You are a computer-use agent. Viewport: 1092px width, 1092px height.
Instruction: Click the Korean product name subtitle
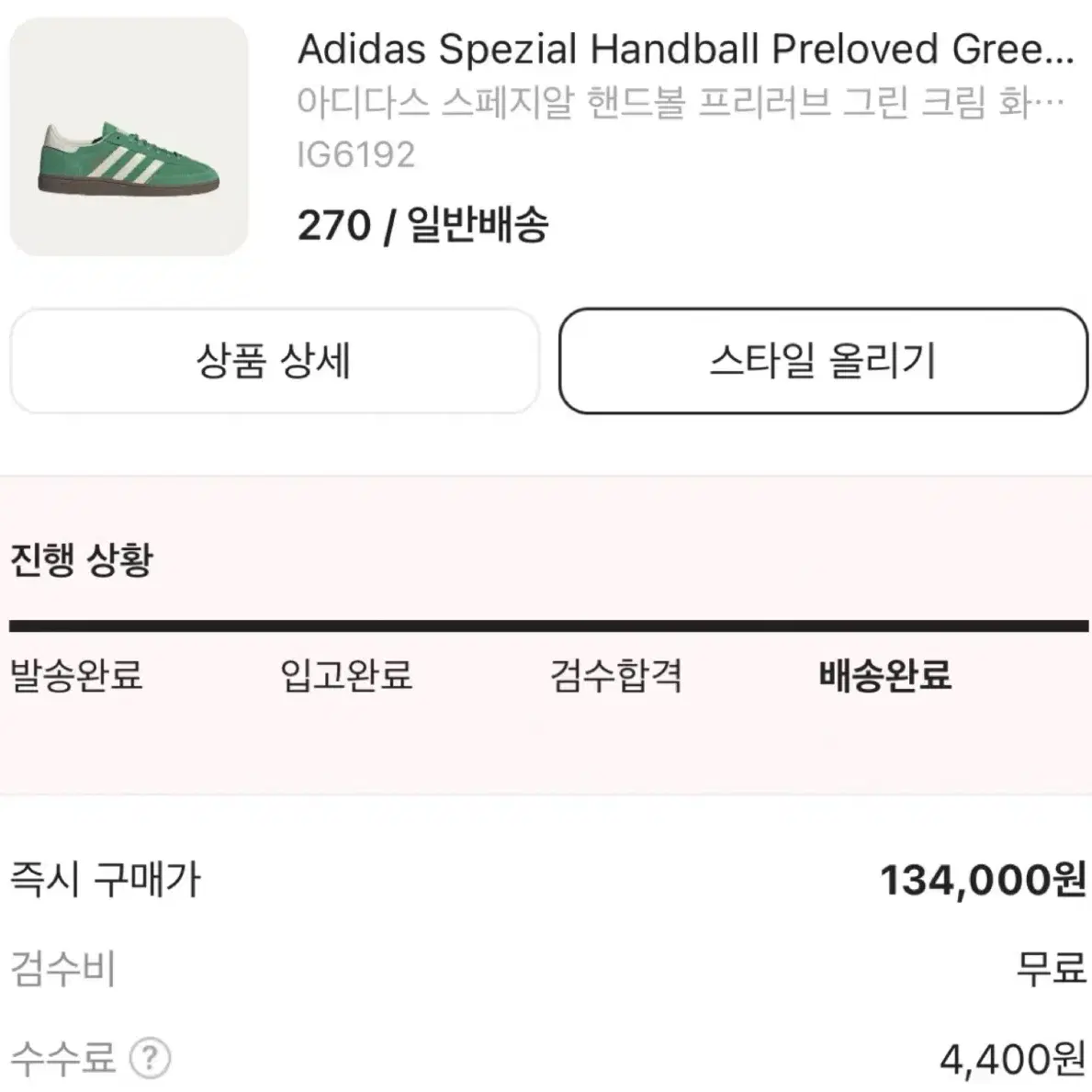coord(681,103)
